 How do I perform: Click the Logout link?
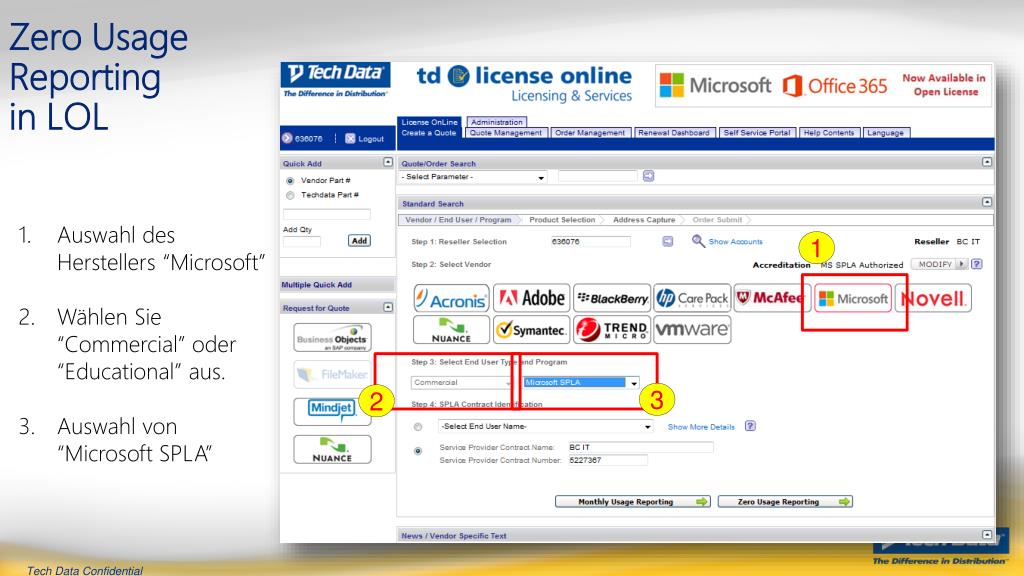[x=371, y=139]
